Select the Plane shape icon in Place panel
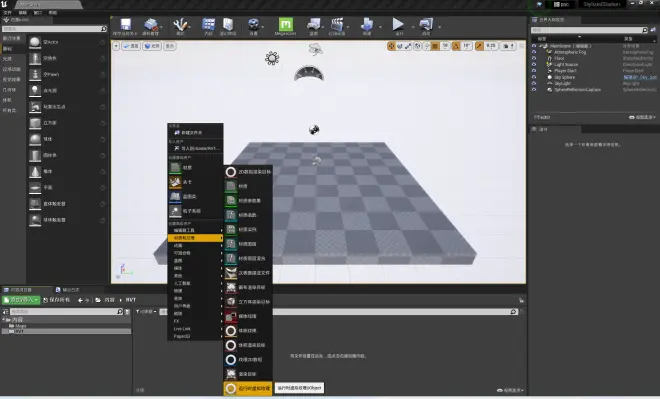The height and width of the screenshot is (399, 660). pos(35,188)
